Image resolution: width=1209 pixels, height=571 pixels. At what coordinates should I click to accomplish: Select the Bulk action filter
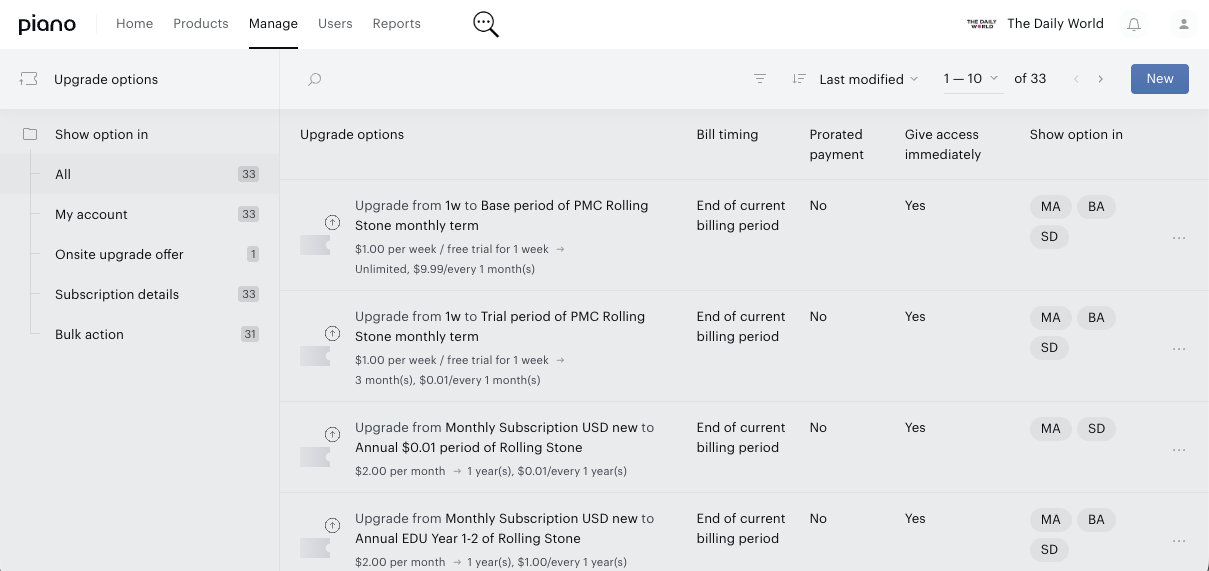[x=140, y=334]
